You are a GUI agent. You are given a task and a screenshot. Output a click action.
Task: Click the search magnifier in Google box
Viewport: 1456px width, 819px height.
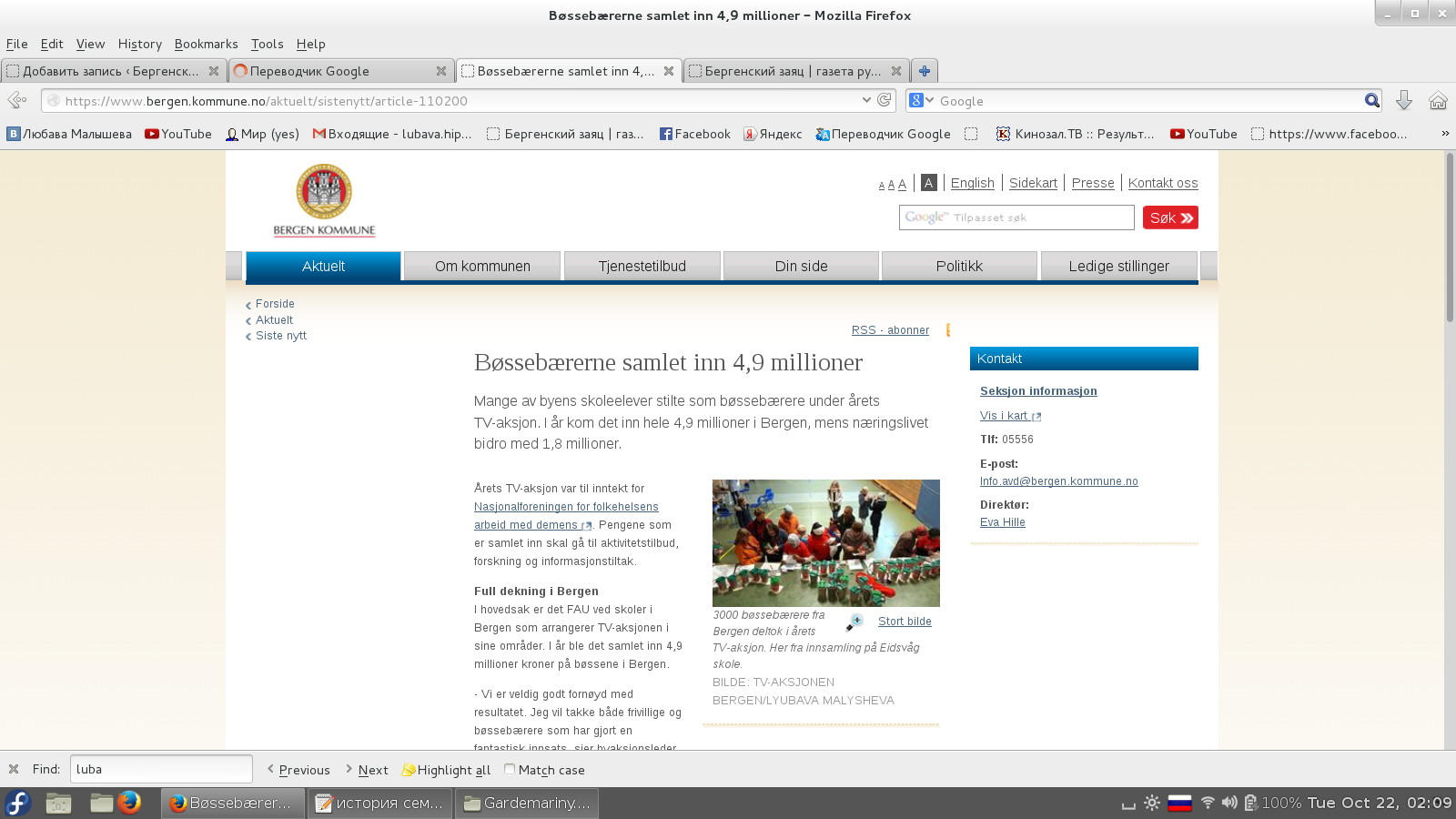(x=1371, y=101)
